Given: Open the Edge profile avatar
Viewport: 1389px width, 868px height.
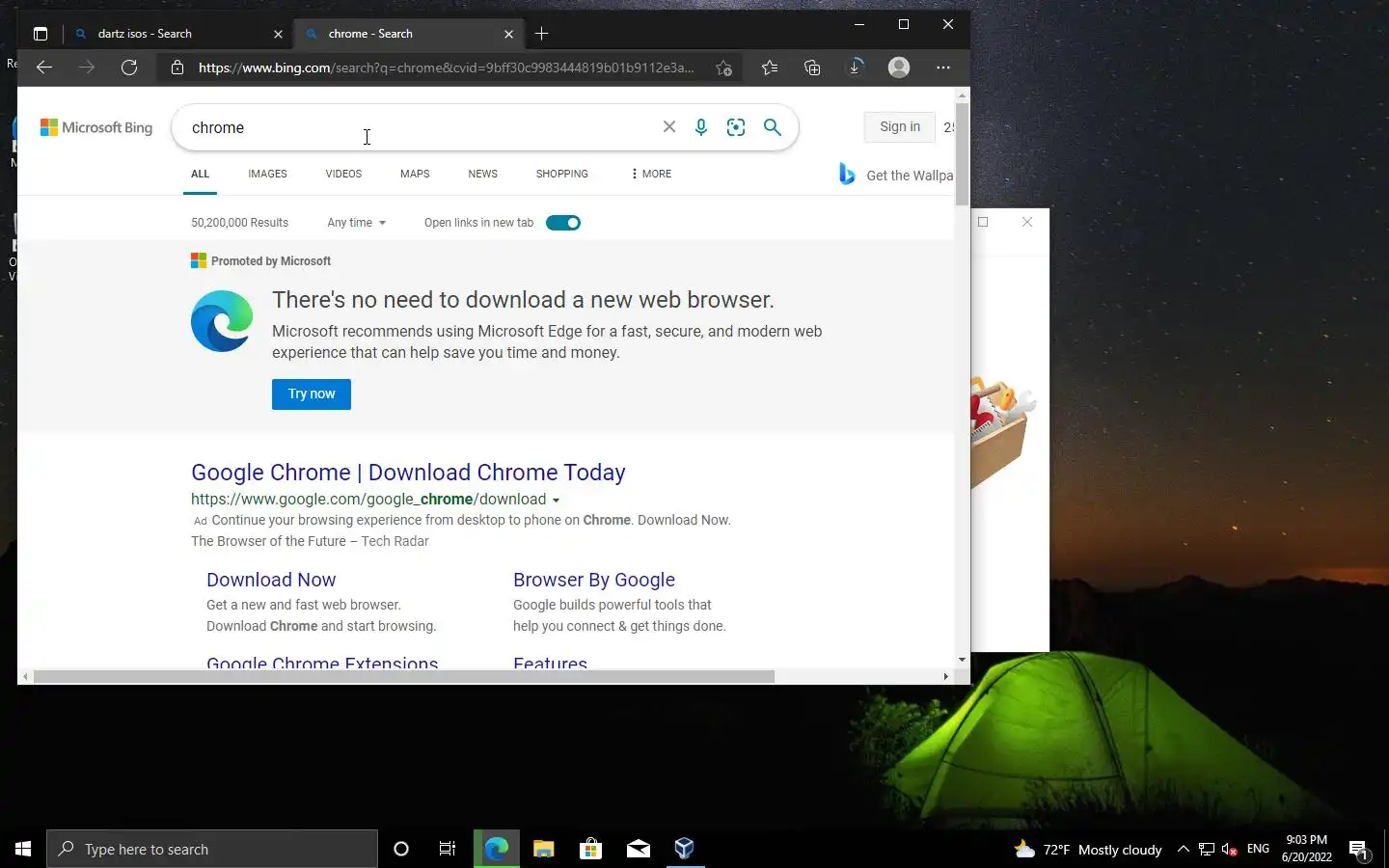Looking at the screenshot, I should [899, 68].
